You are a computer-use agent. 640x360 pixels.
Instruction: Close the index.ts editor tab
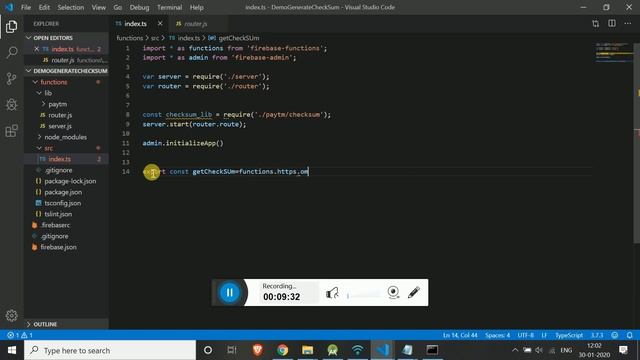(160, 24)
